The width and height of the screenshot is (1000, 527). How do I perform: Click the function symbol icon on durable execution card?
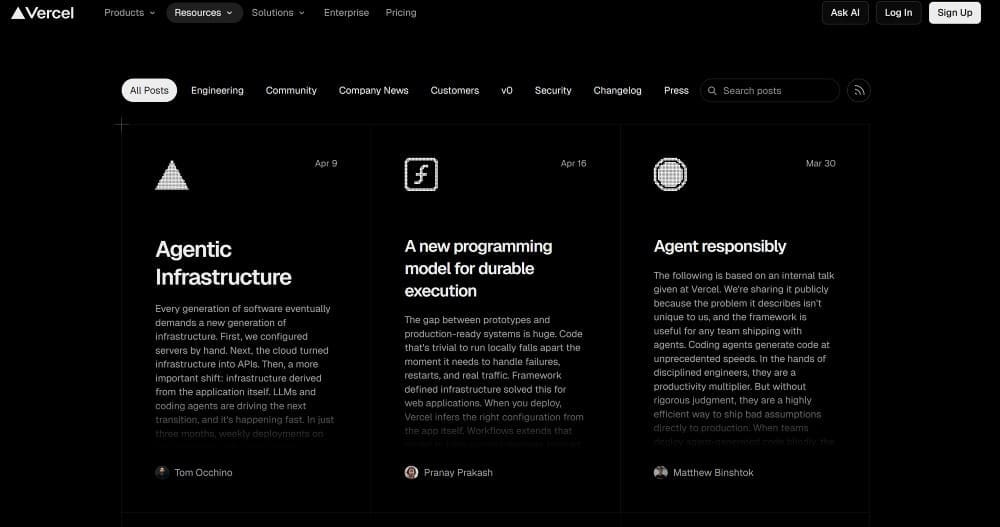click(x=421, y=174)
